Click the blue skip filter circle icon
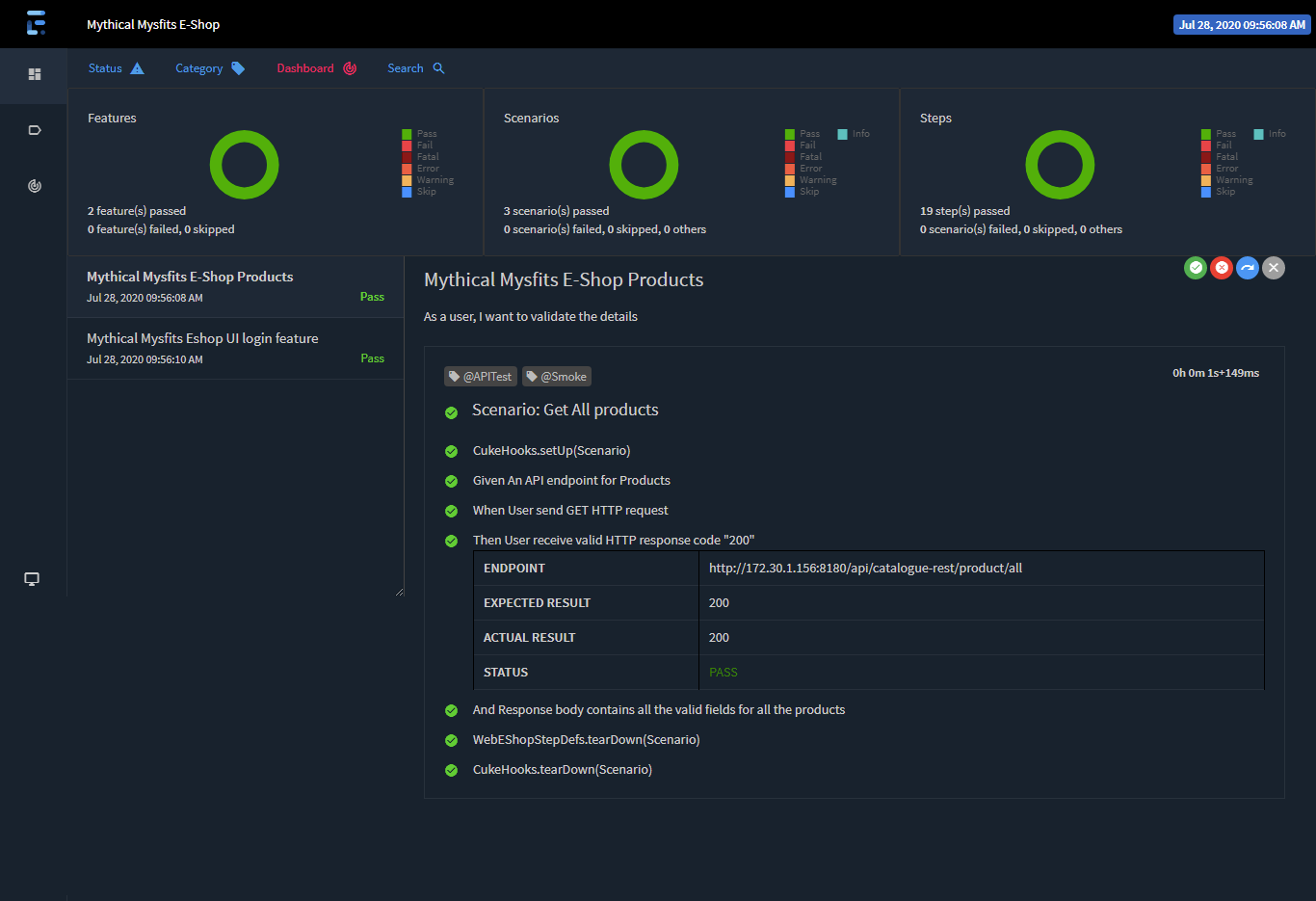Screen dimensions: 1316x901 pyautogui.click(x=1248, y=268)
